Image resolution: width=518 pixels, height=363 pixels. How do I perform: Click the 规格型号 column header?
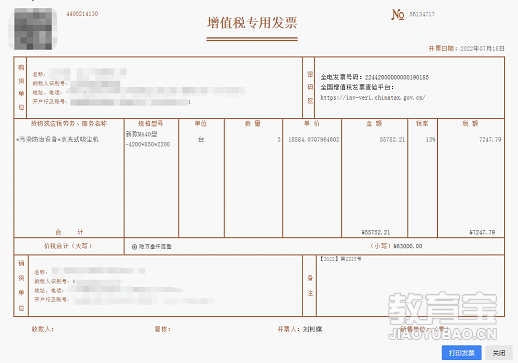(151, 124)
